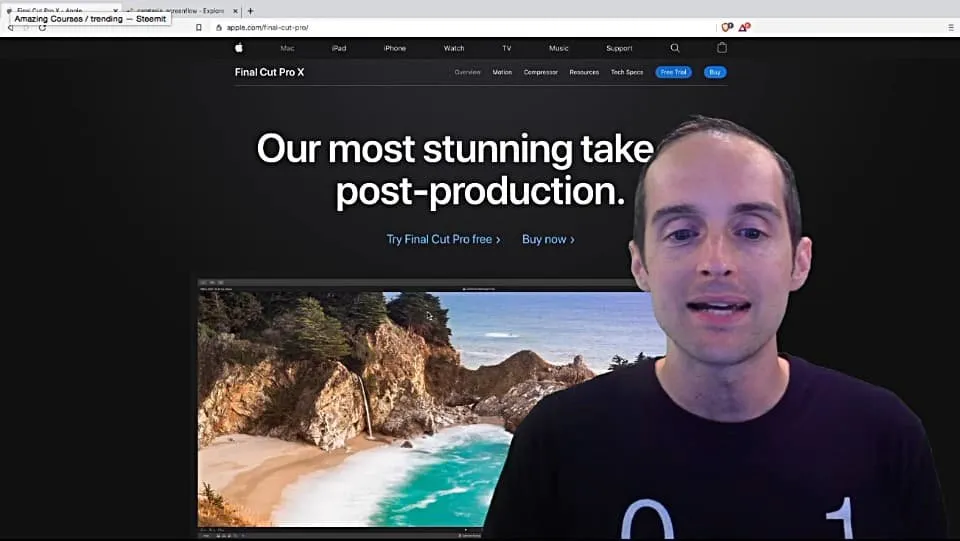Click the Final Cut Pro X title link
This screenshot has width=960, height=541.
point(269,72)
